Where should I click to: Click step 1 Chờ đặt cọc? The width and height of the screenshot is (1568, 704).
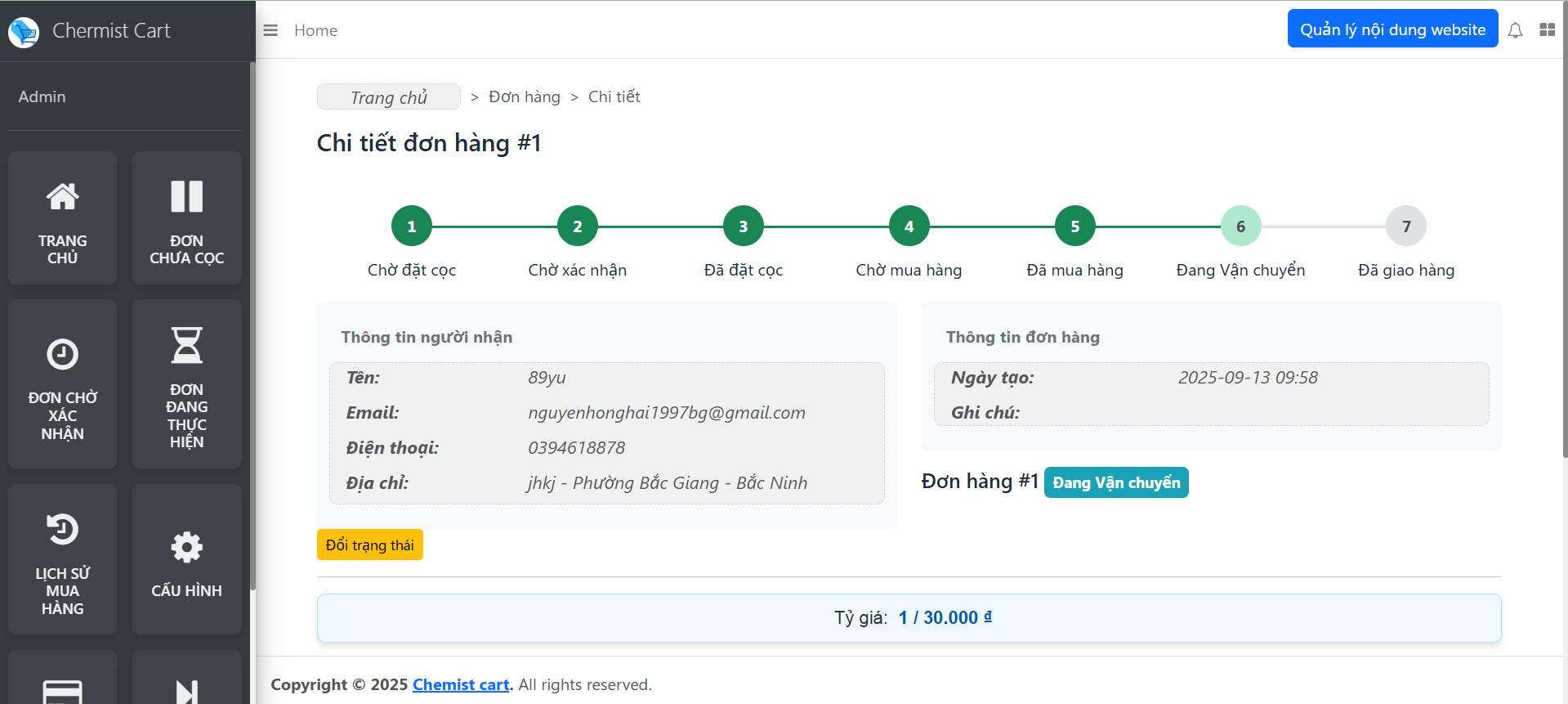click(x=412, y=226)
